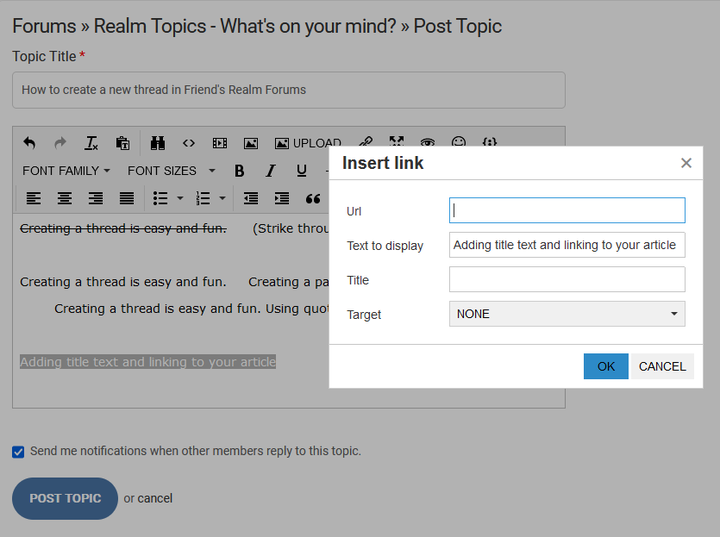Expand numbered list style arrow
This screenshot has height=537, width=720.
tap(222, 198)
